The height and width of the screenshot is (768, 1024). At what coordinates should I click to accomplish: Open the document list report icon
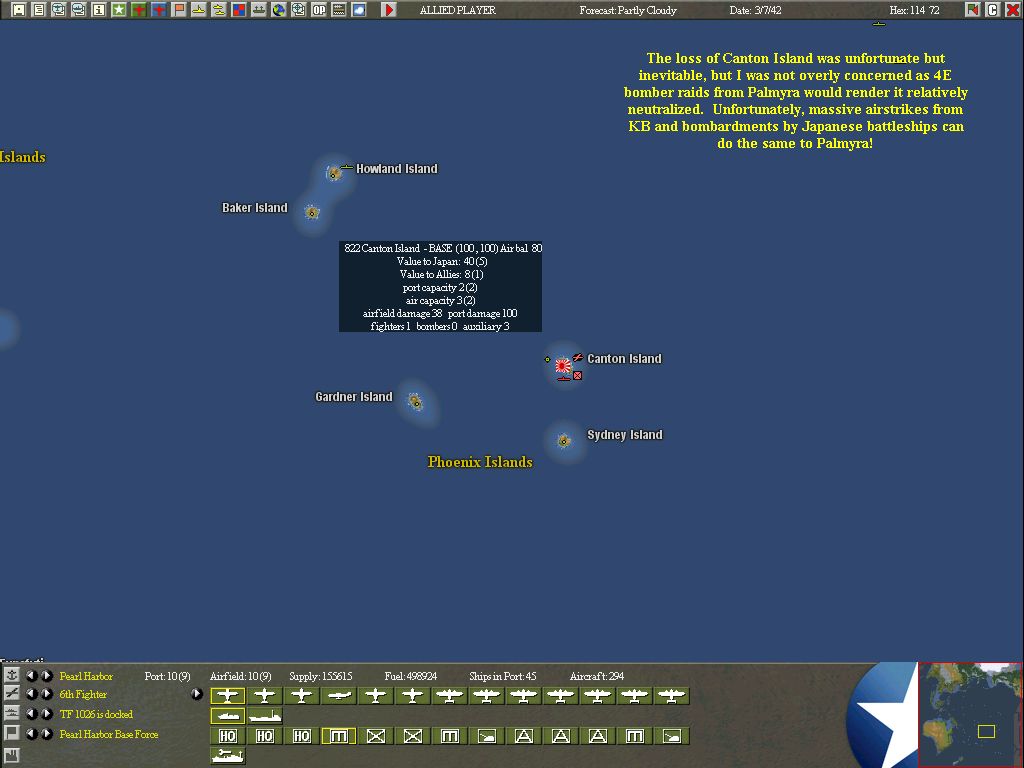point(39,10)
